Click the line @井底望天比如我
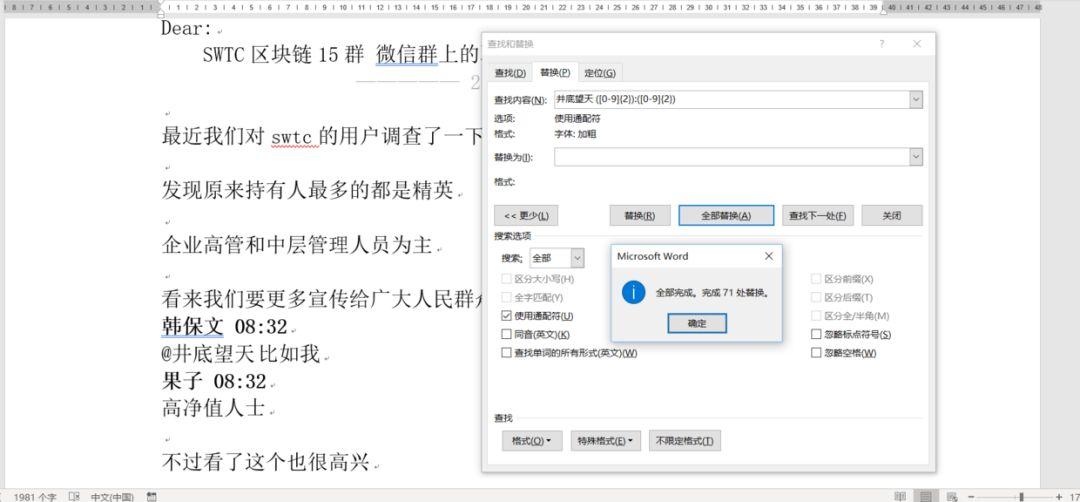Viewport: 1080px width, 502px height. pos(241,354)
